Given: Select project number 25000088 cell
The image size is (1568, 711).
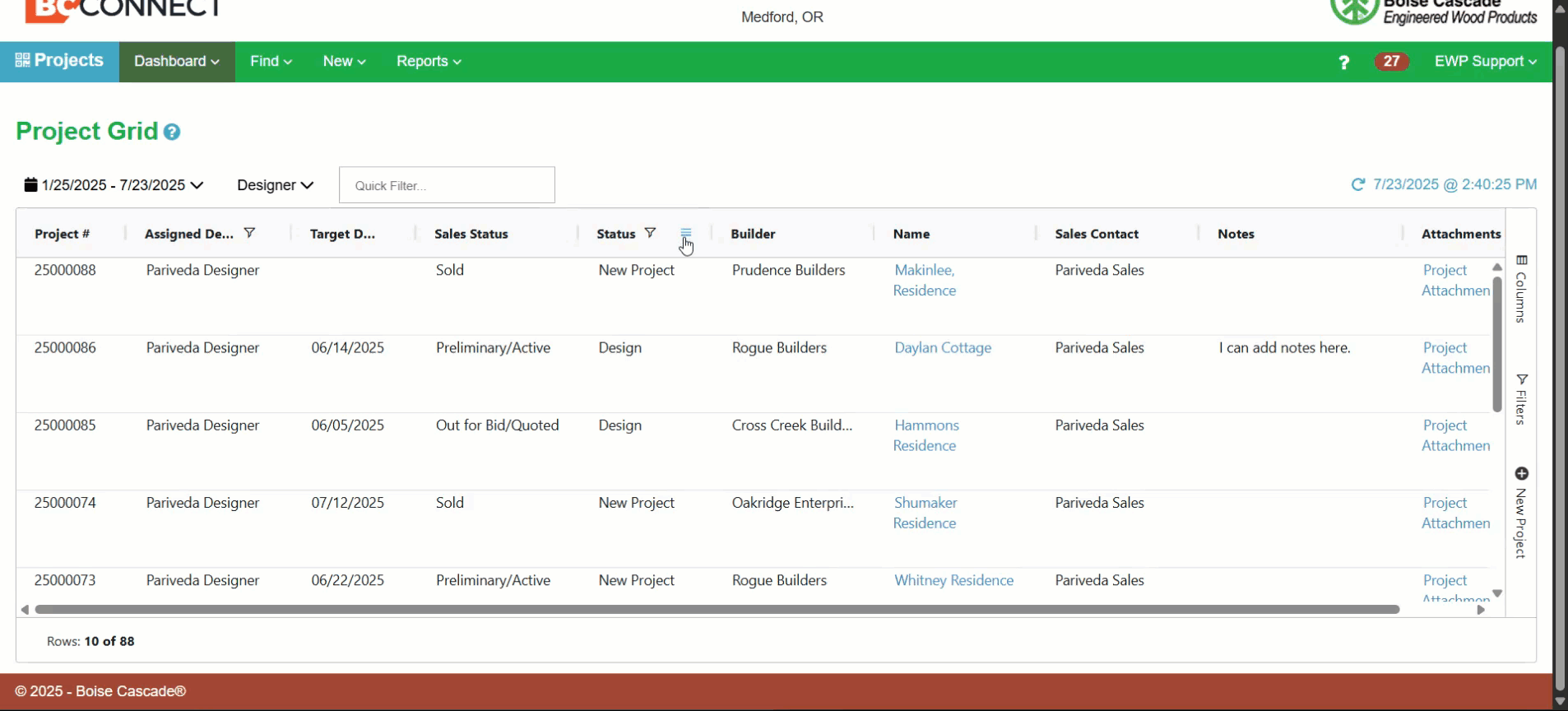Looking at the screenshot, I should (65, 270).
